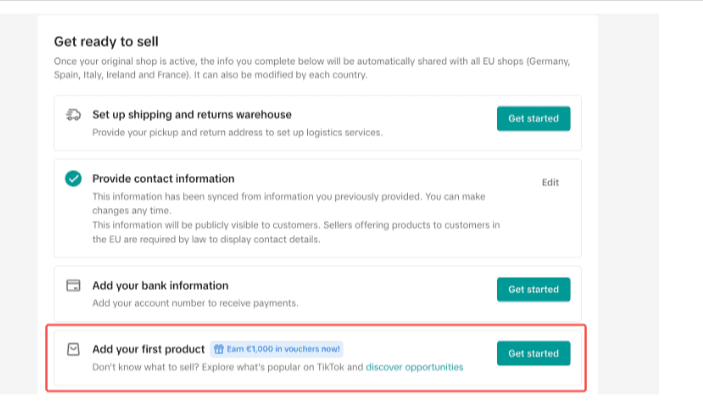Select the Set up shipping and returns warehouse title

(192, 115)
